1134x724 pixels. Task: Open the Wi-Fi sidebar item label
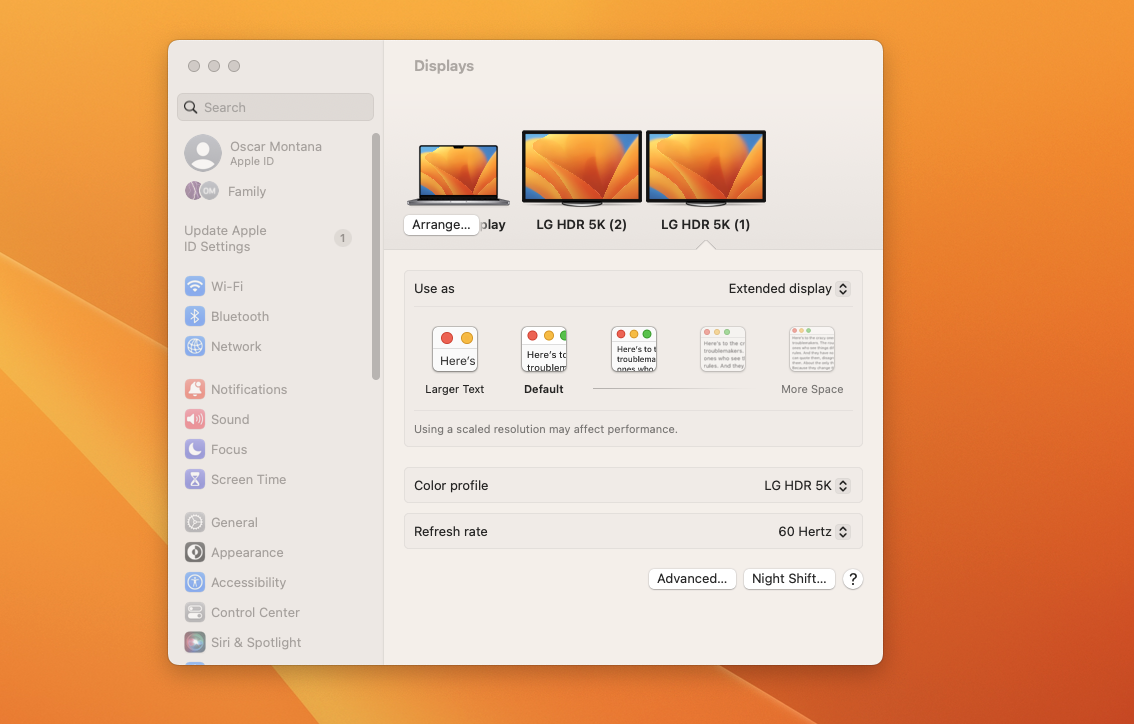[227, 286]
